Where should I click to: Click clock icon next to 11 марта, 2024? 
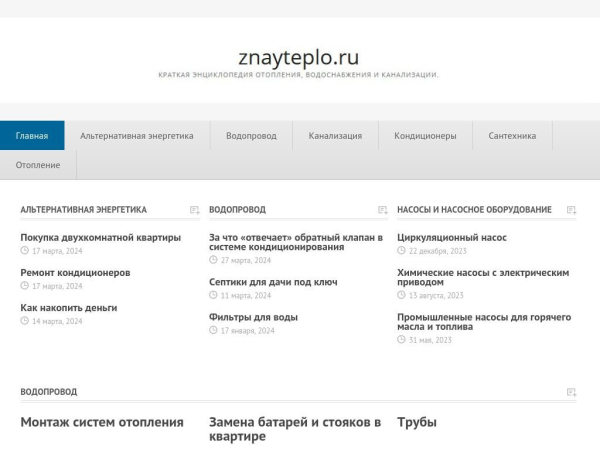(x=213, y=295)
